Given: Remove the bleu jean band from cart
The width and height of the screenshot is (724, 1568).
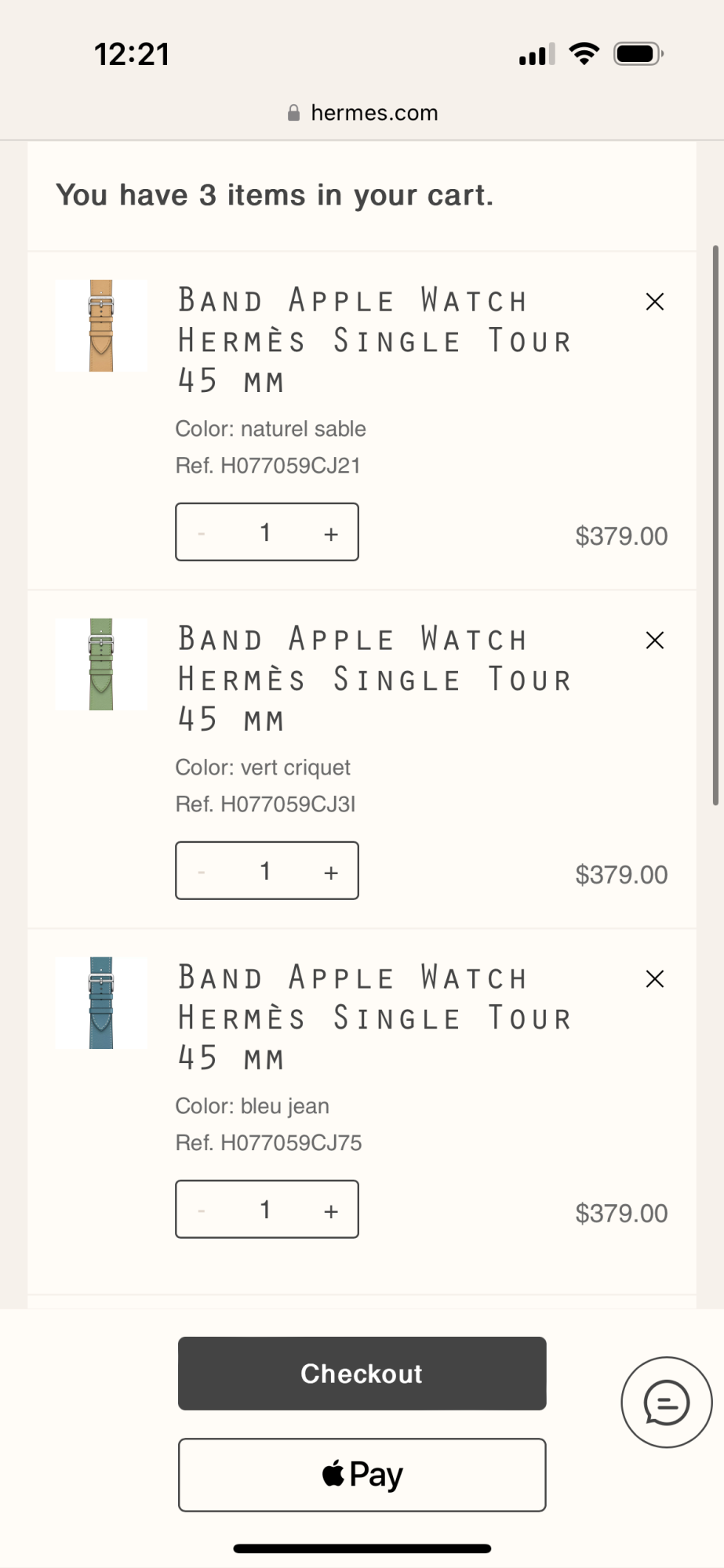Looking at the screenshot, I should click(654, 979).
